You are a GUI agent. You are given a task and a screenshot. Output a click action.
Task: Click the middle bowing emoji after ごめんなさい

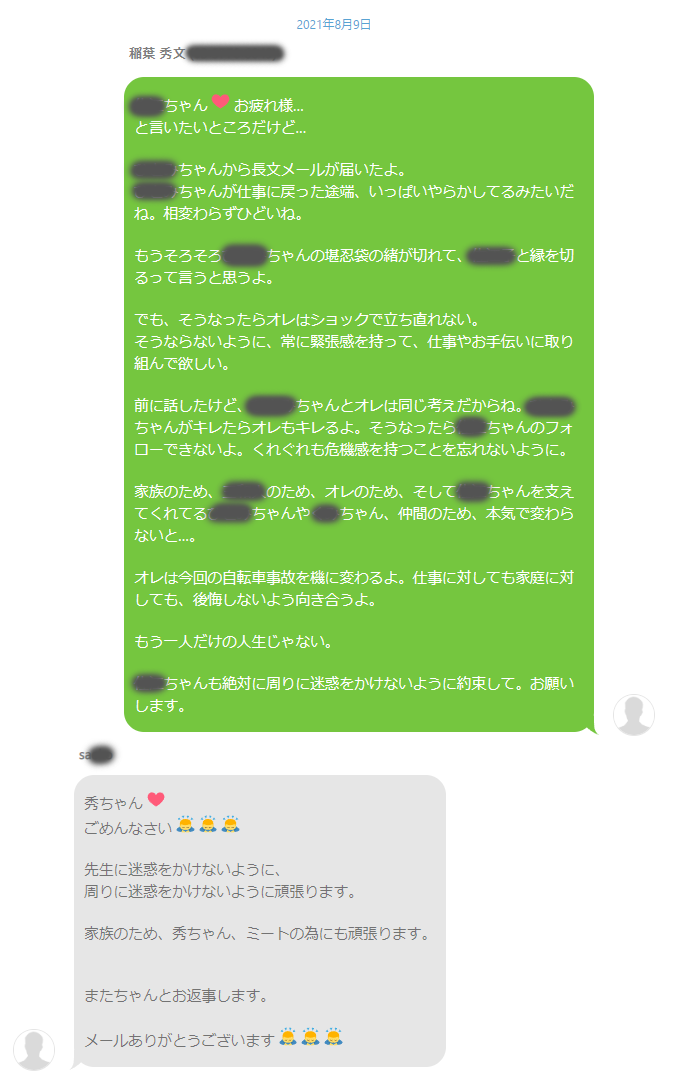point(208,824)
